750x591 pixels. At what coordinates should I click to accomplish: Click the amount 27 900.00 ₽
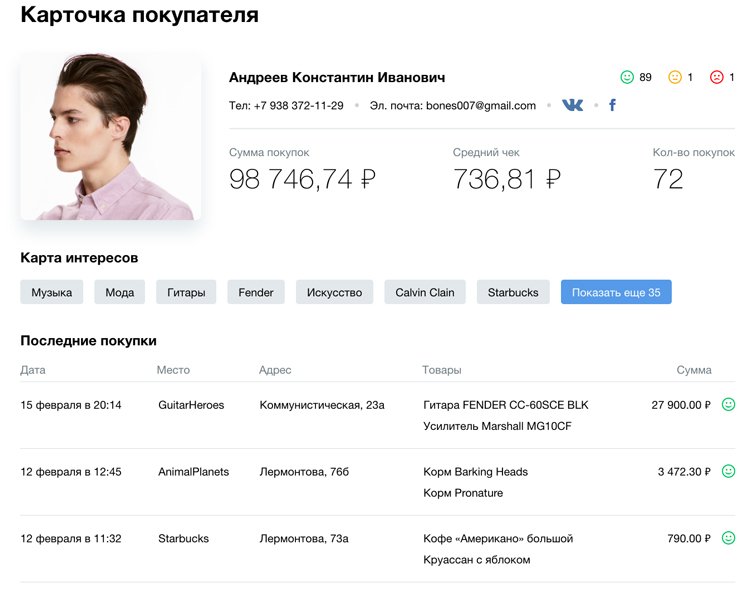[x=681, y=405]
